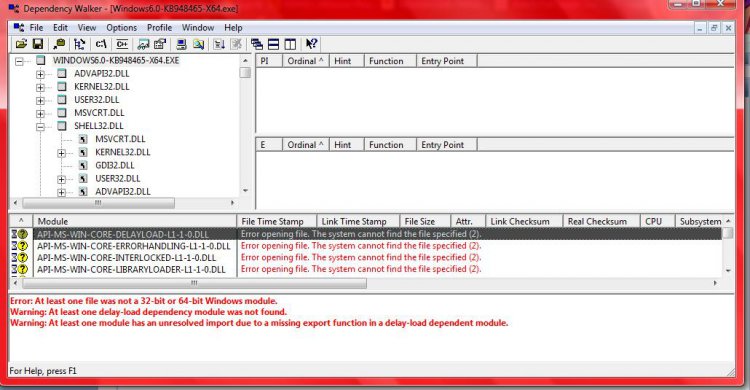750x390 pixels.
Task: Click the warning icon beside API-MS-WIN-CORE-LIBRARYLOADER row
Action: (x=22, y=269)
